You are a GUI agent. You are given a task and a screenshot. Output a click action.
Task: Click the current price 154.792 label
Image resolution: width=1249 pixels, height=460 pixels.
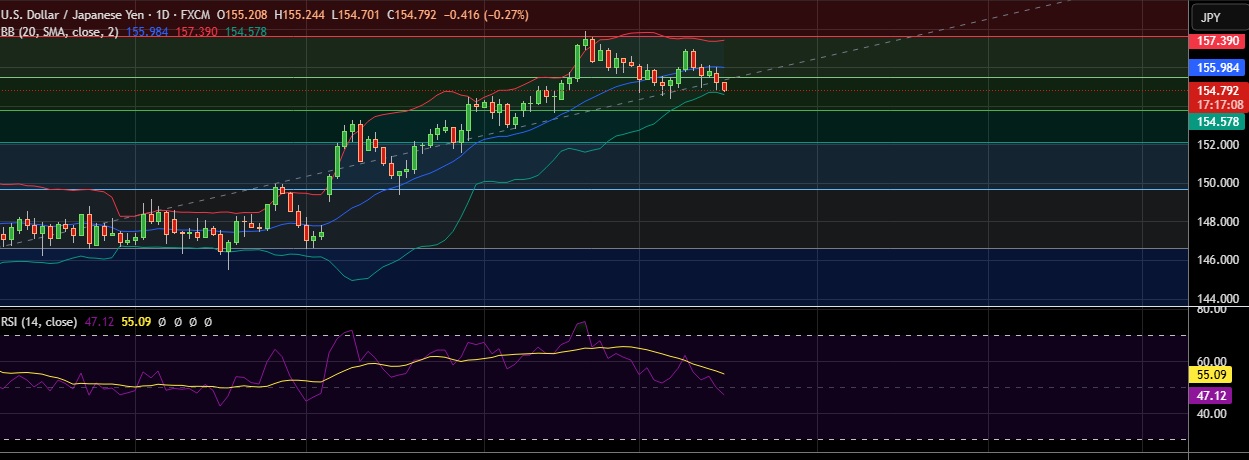pyautogui.click(x=1216, y=90)
